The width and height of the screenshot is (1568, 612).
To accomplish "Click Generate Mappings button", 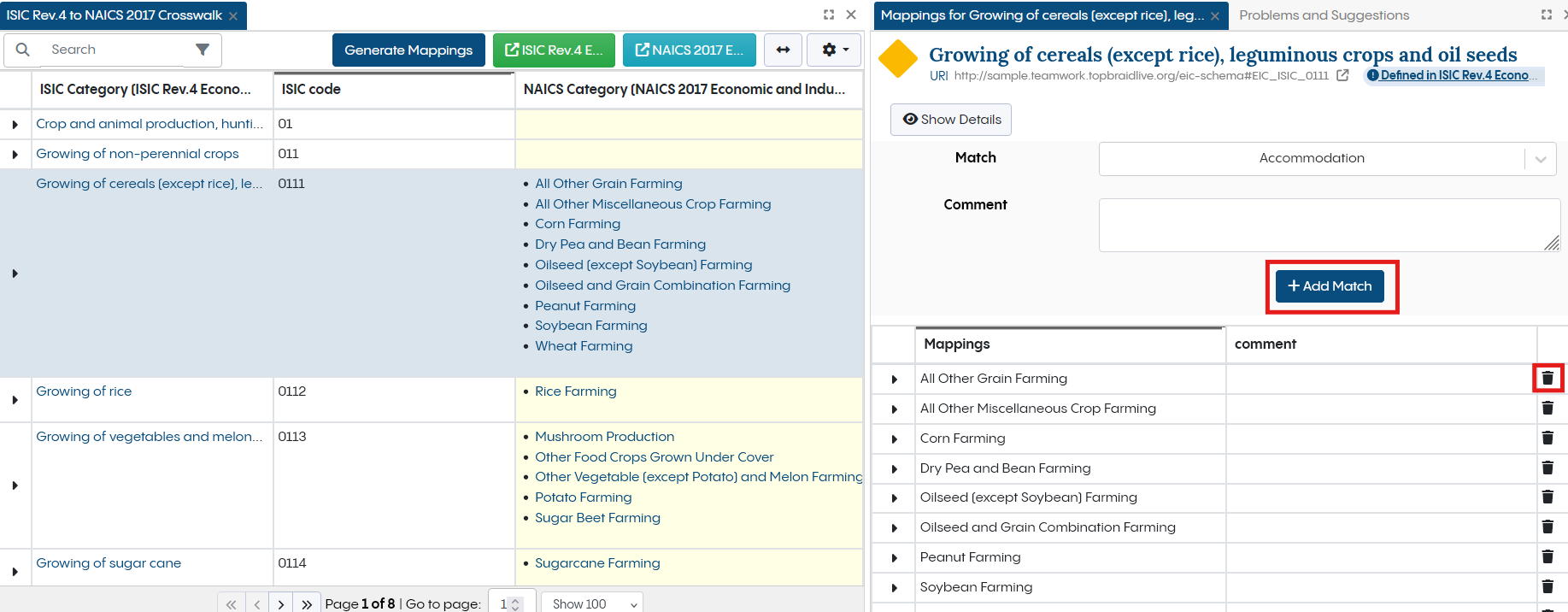I will (x=408, y=50).
